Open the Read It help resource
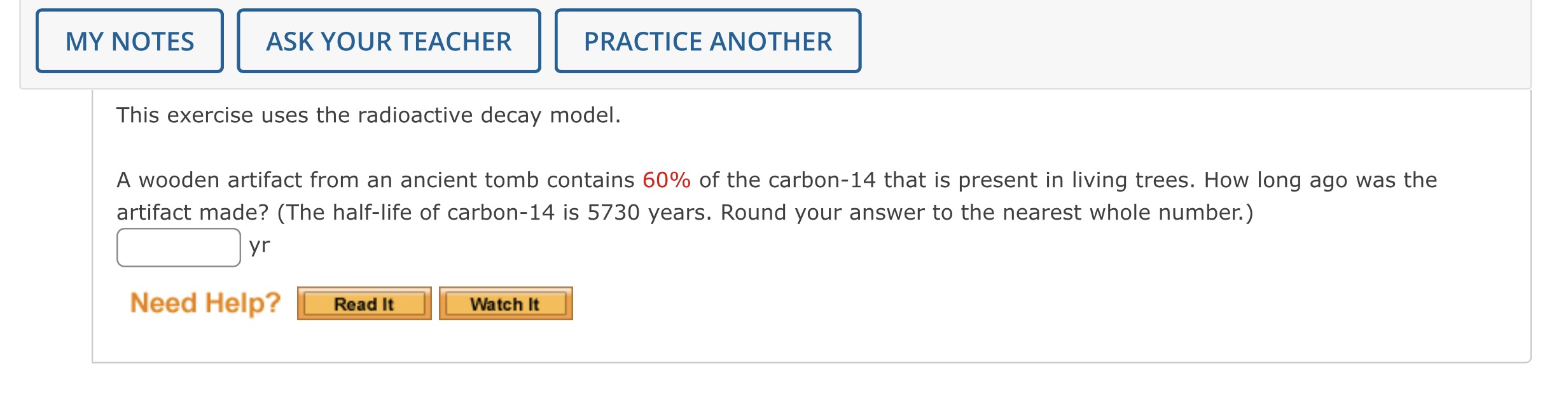The height and width of the screenshot is (410, 1568). tap(364, 304)
